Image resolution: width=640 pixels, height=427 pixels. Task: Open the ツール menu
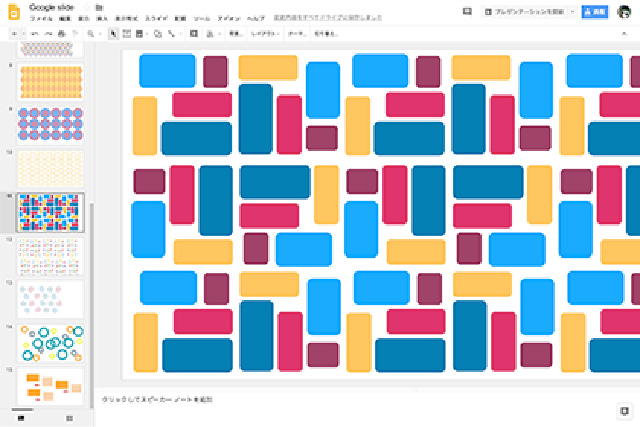pyautogui.click(x=202, y=18)
